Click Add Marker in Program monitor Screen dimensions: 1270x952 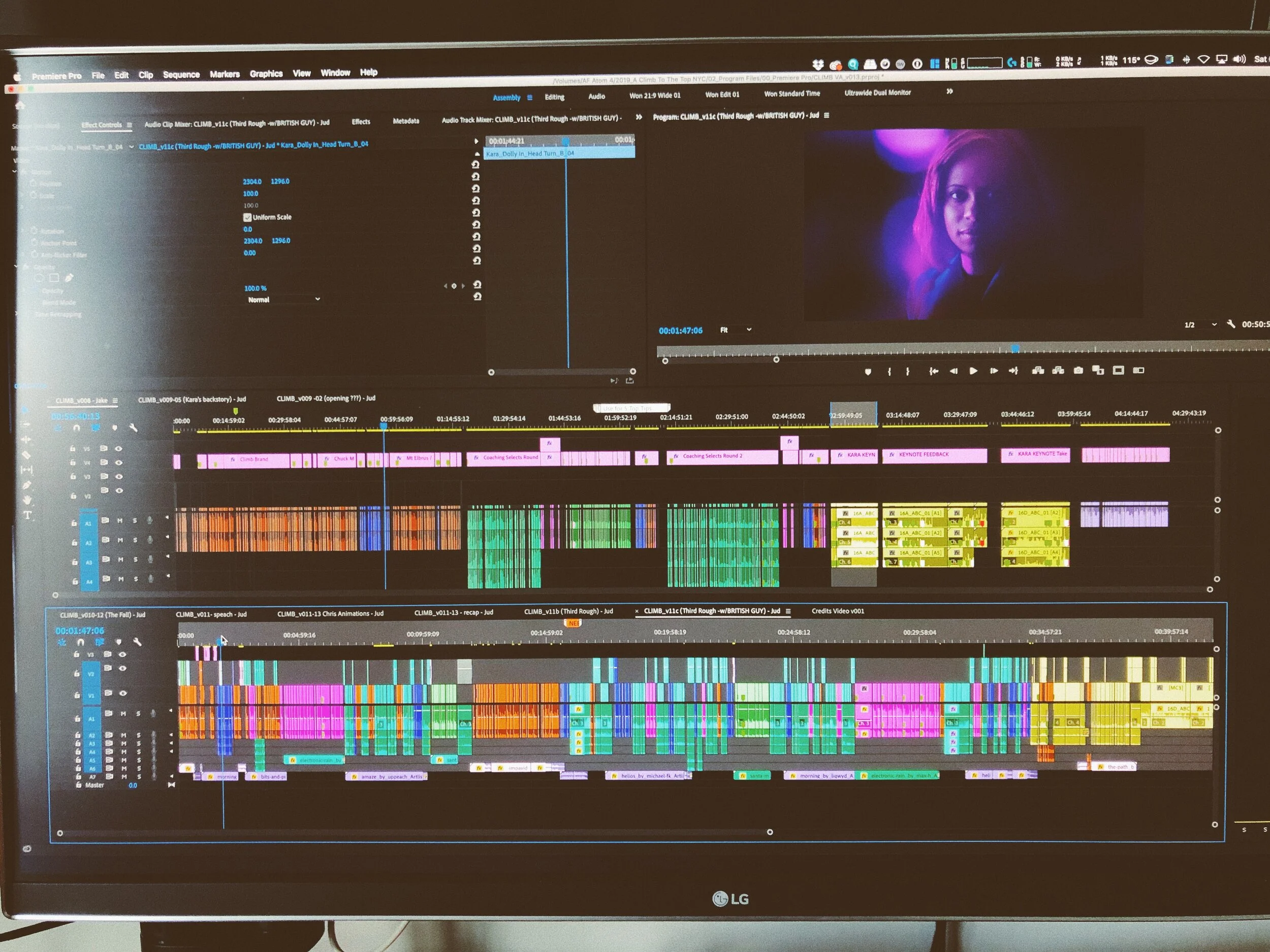click(x=868, y=372)
